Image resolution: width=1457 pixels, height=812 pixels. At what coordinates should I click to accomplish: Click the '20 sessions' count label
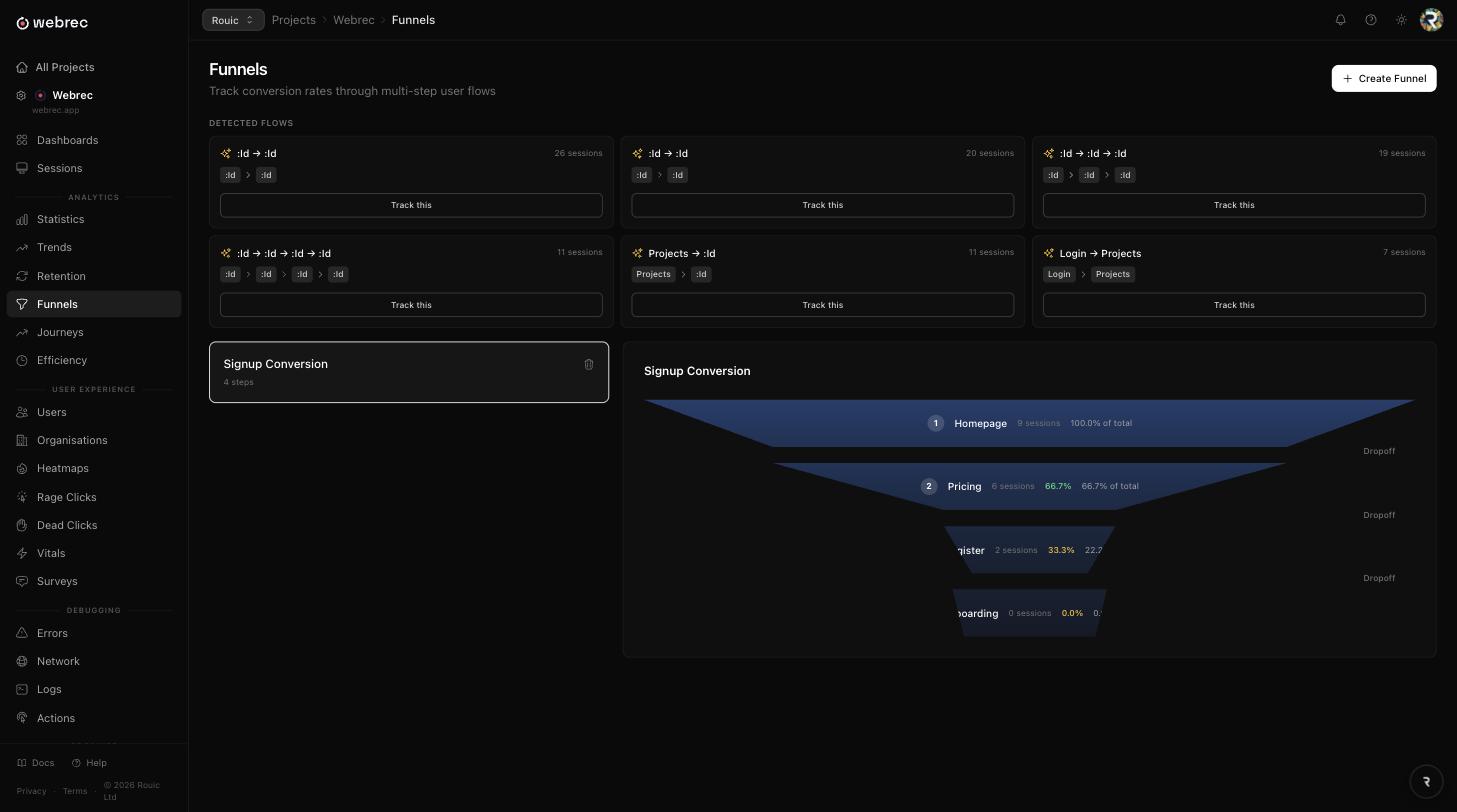(990, 153)
